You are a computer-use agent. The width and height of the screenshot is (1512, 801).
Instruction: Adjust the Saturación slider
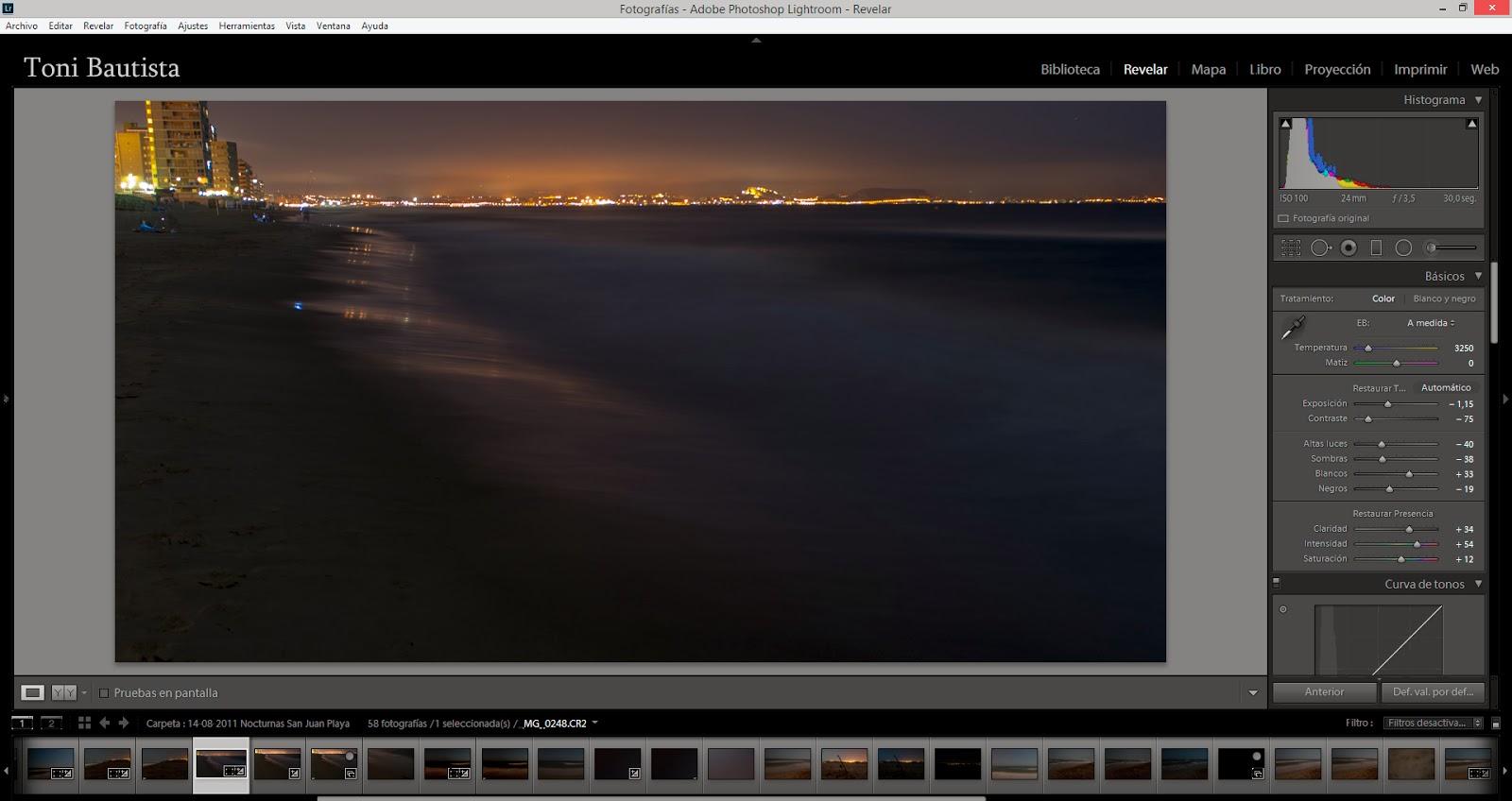(1396, 559)
